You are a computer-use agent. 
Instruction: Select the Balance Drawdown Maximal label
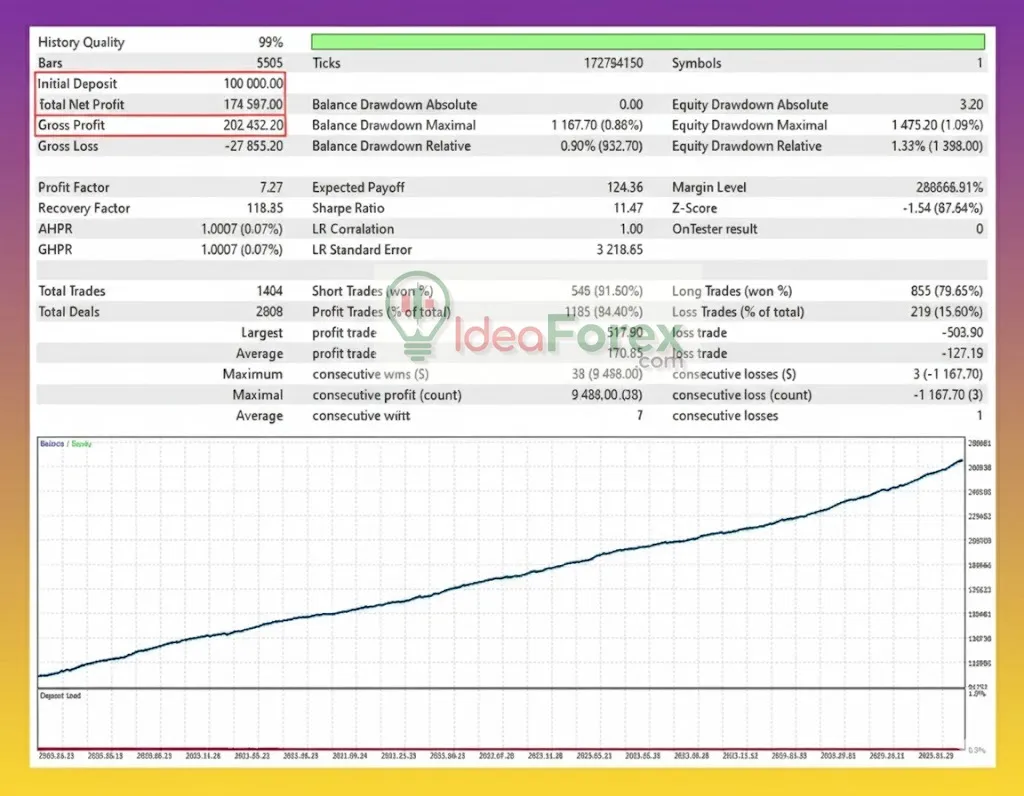394,126
